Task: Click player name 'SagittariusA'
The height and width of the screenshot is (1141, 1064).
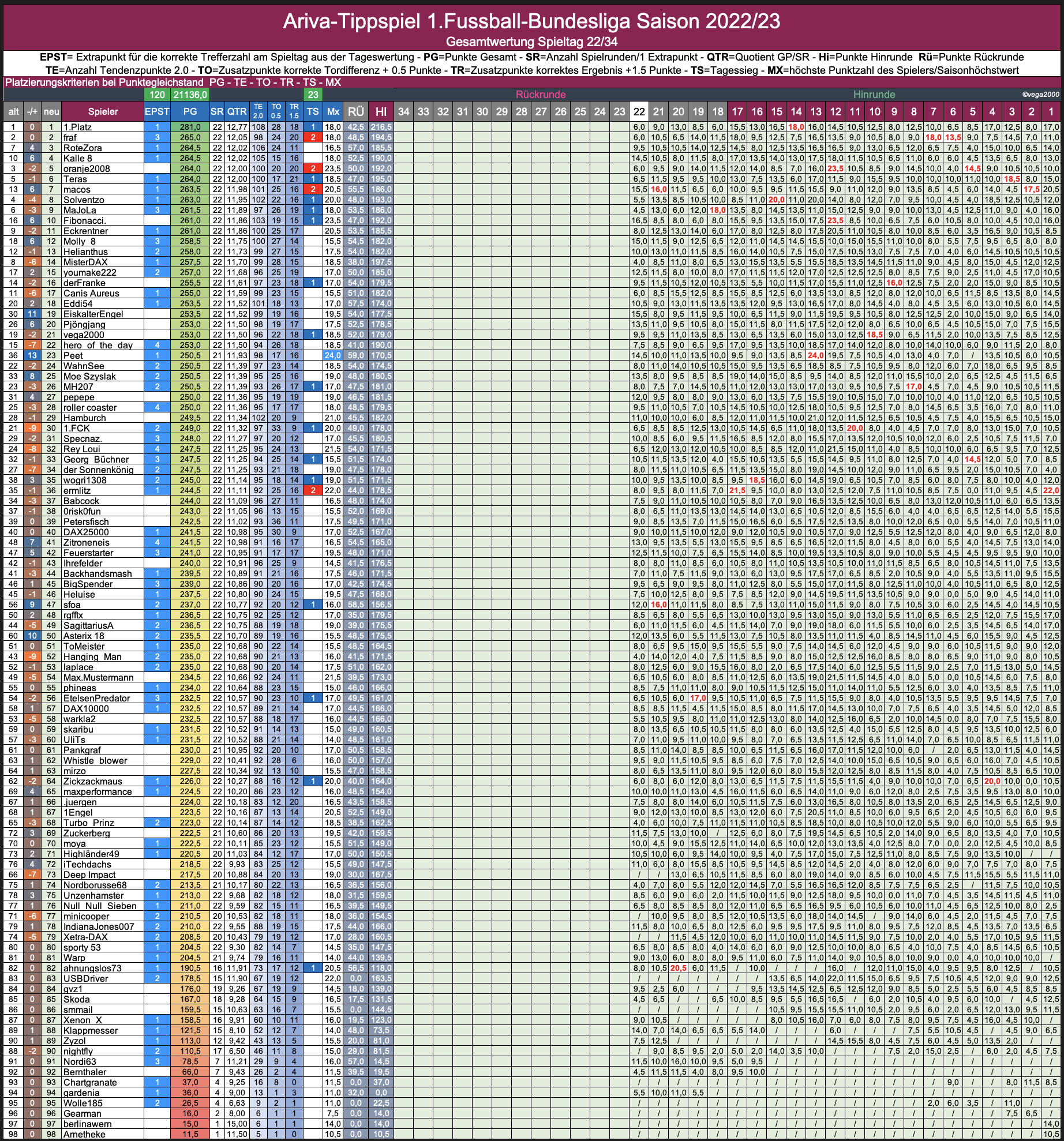Action: click(88, 625)
